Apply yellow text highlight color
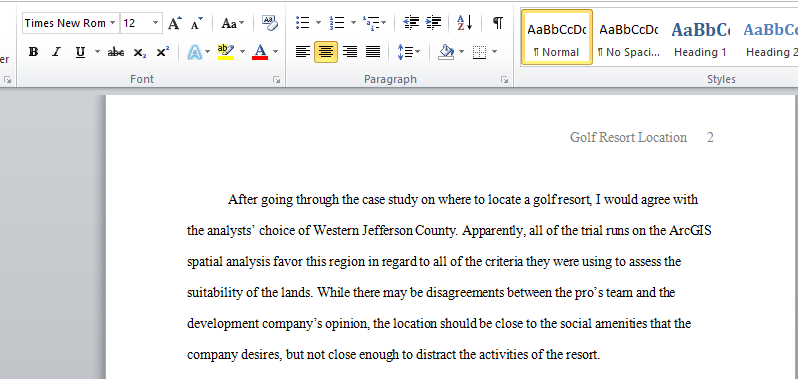The width and height of the screenshot is (798, 379). coord(225,52)
